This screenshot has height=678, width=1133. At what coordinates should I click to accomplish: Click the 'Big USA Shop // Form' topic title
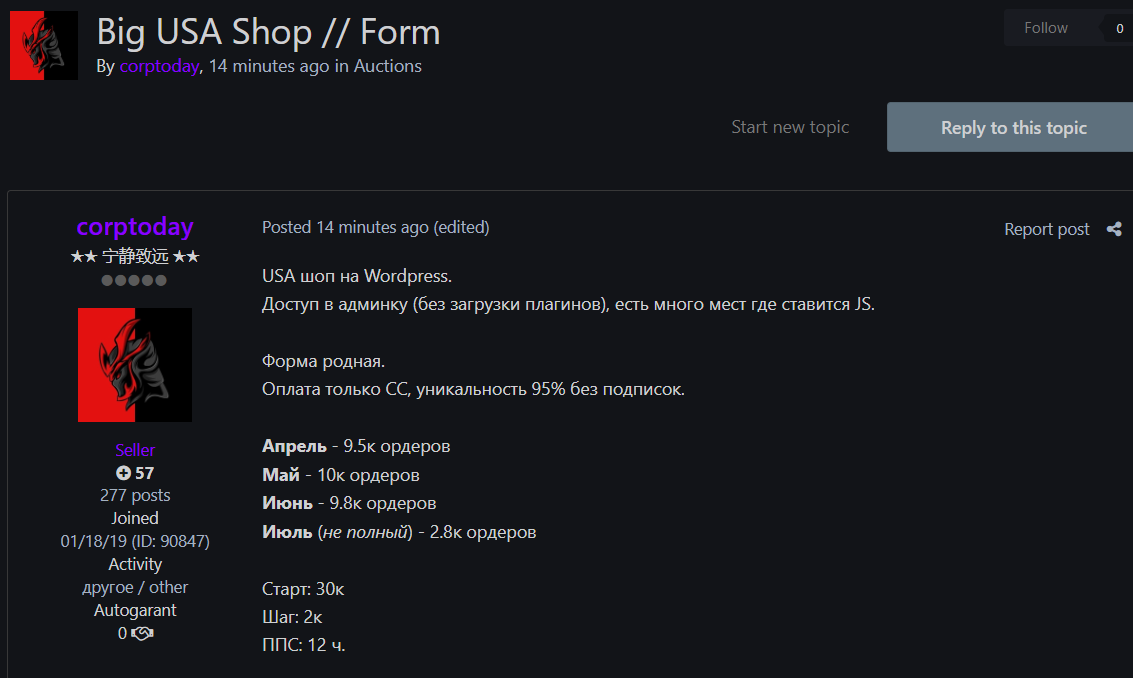click(268, 33)
